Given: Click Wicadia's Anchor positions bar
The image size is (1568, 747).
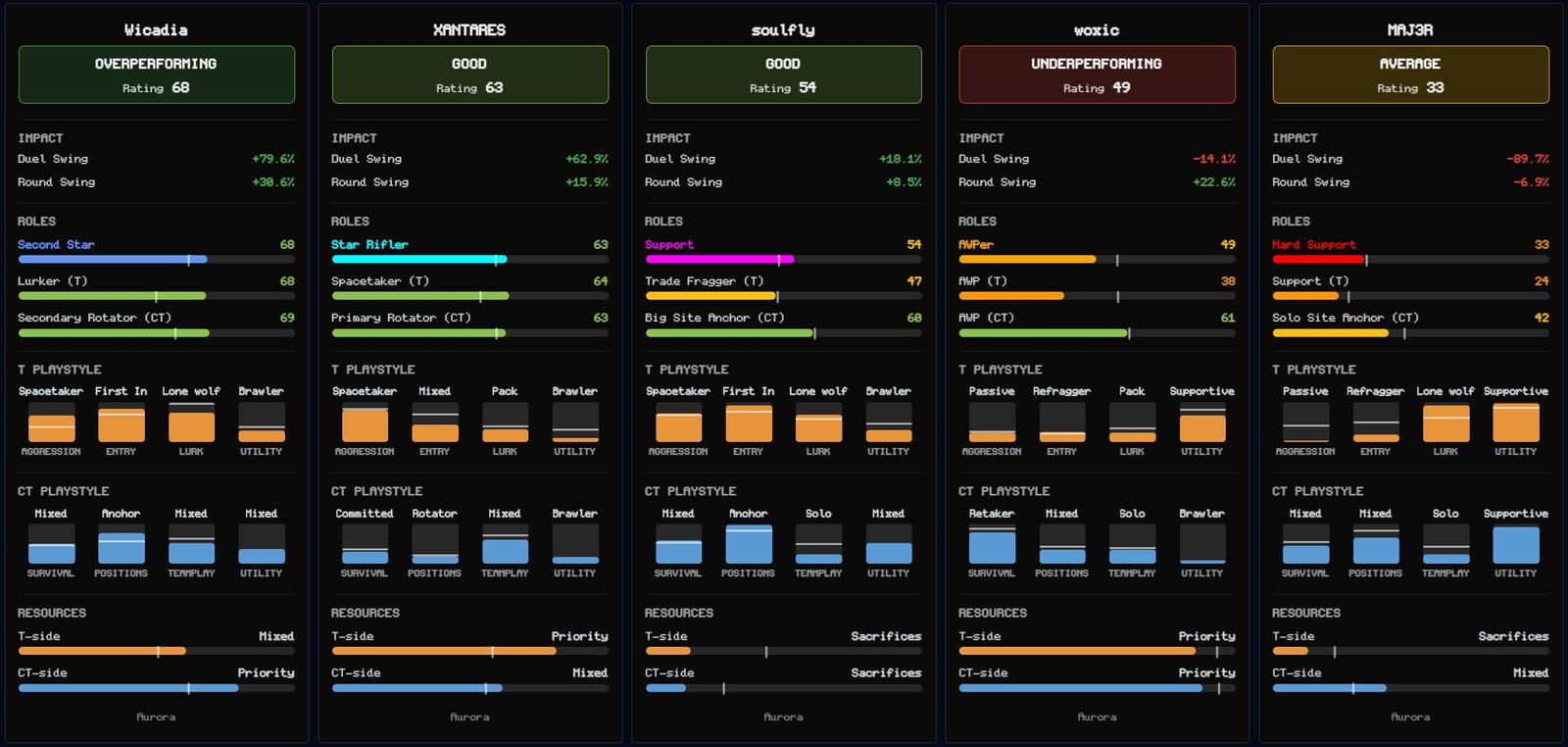Looking at the screenshot, I should [122, 544].
